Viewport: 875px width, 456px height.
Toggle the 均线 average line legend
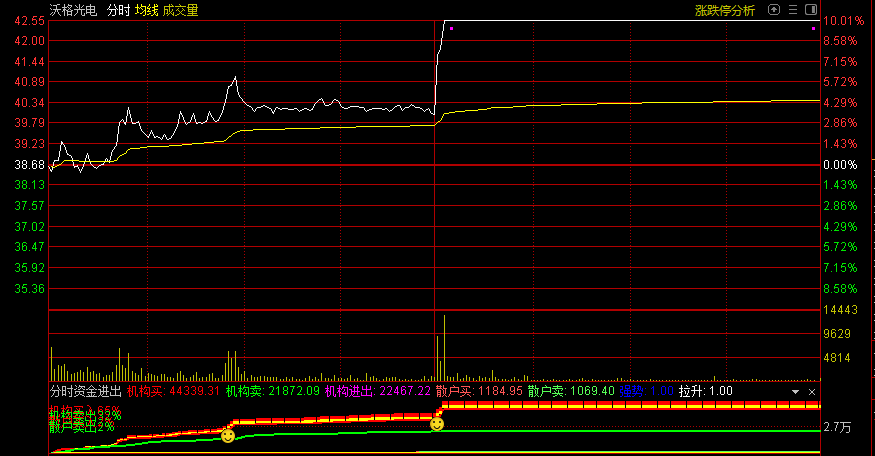[146, 10]
